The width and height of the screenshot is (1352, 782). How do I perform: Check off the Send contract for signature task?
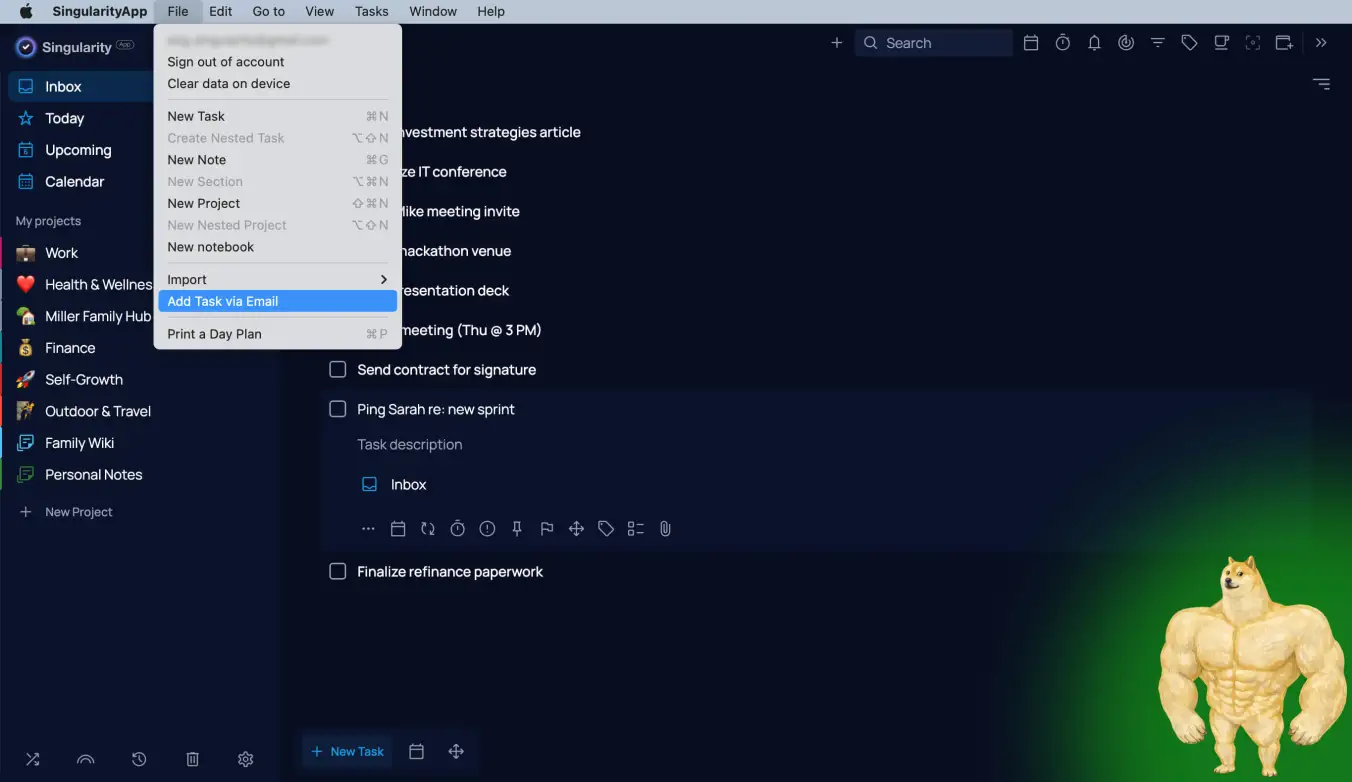click(338, 369)
